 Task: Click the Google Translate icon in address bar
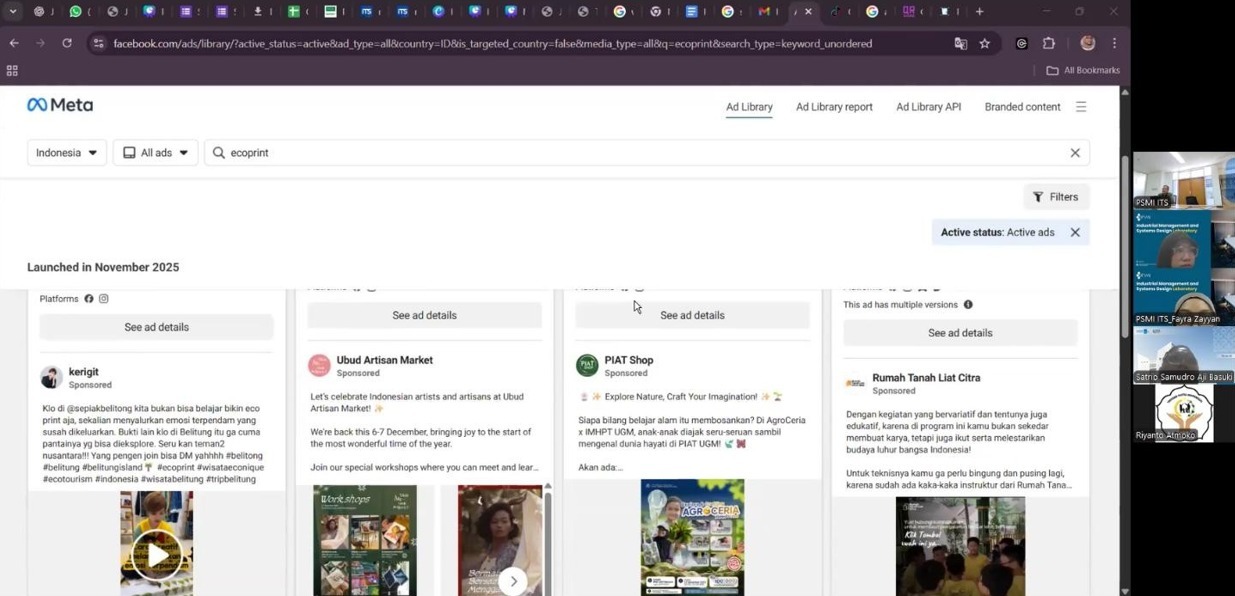click(x=960, y=44)
